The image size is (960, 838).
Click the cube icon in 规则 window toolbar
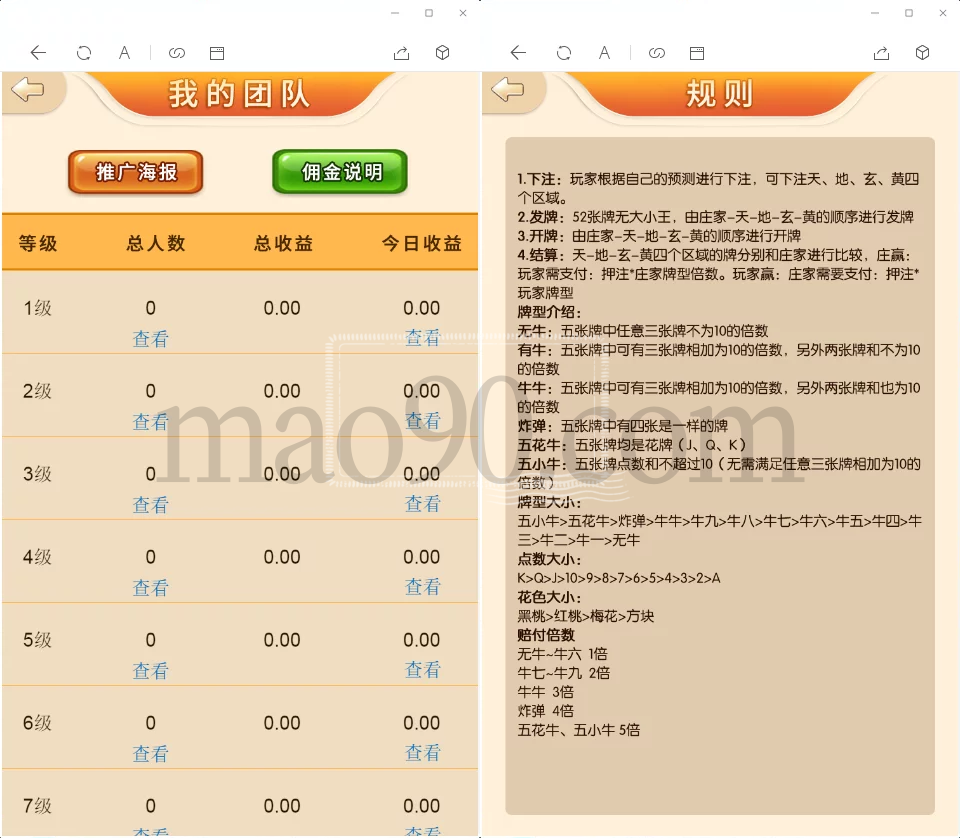(x=923, y=53)
